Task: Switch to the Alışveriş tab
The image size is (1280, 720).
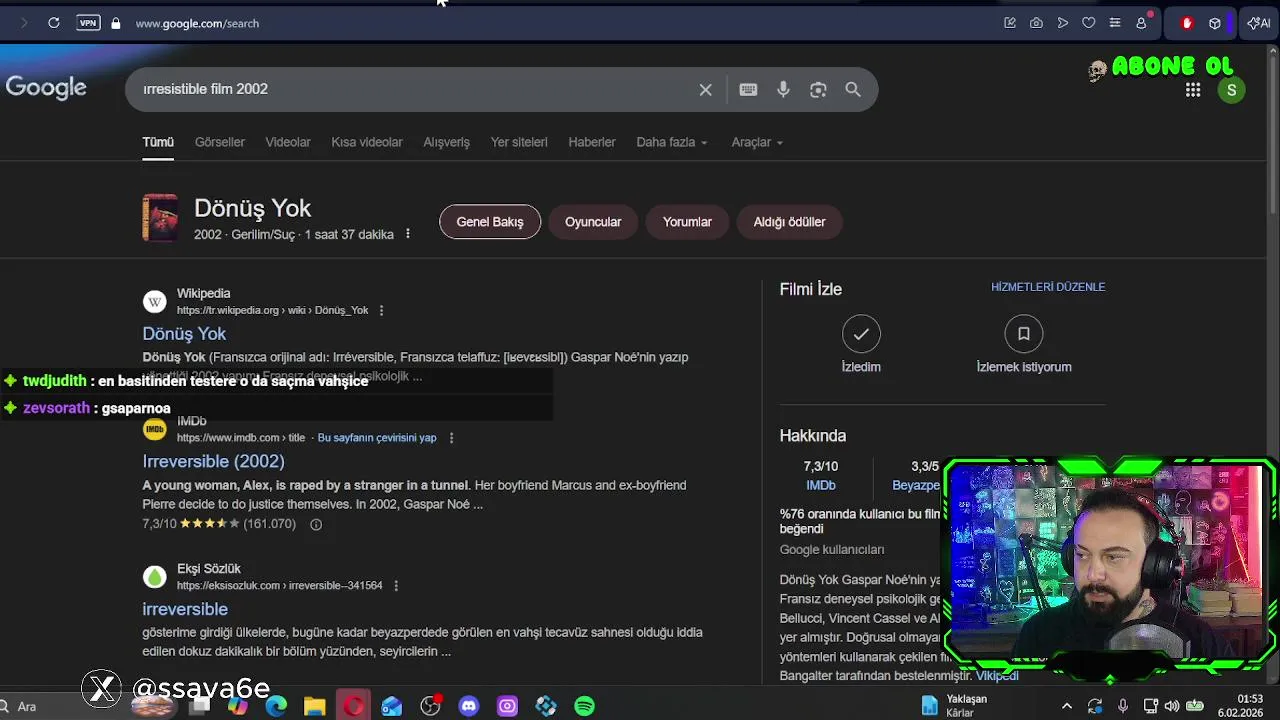Action: (x=446, y=142)
